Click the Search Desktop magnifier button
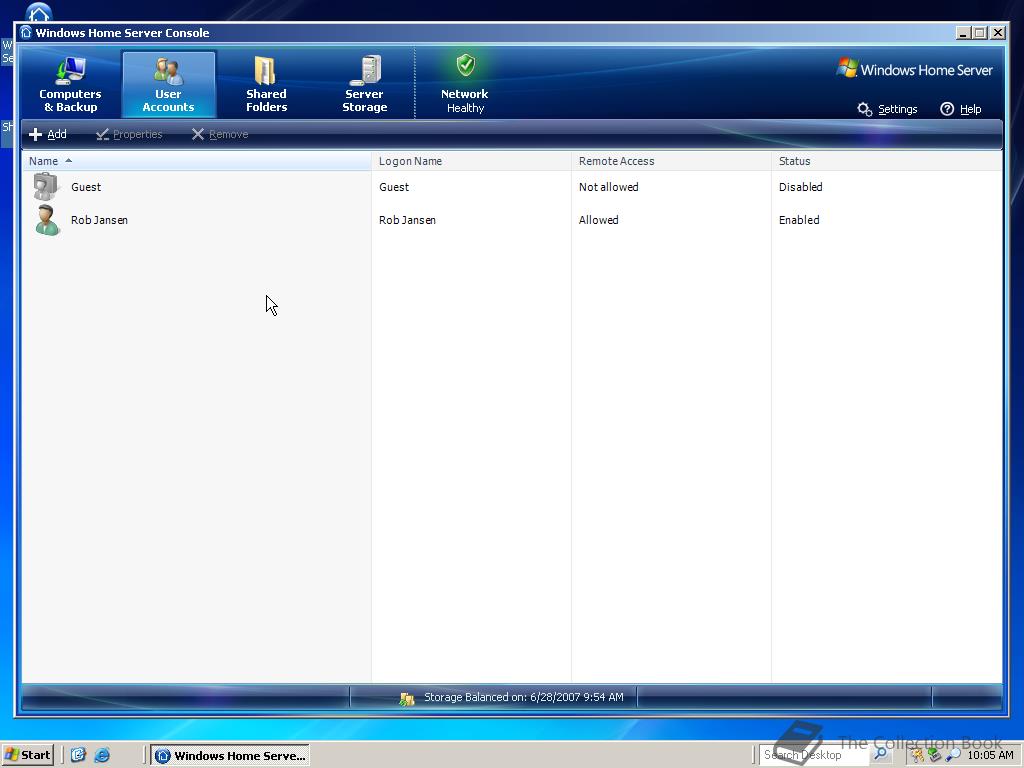This screenshot has height=768, width=1024. point(880,756)
